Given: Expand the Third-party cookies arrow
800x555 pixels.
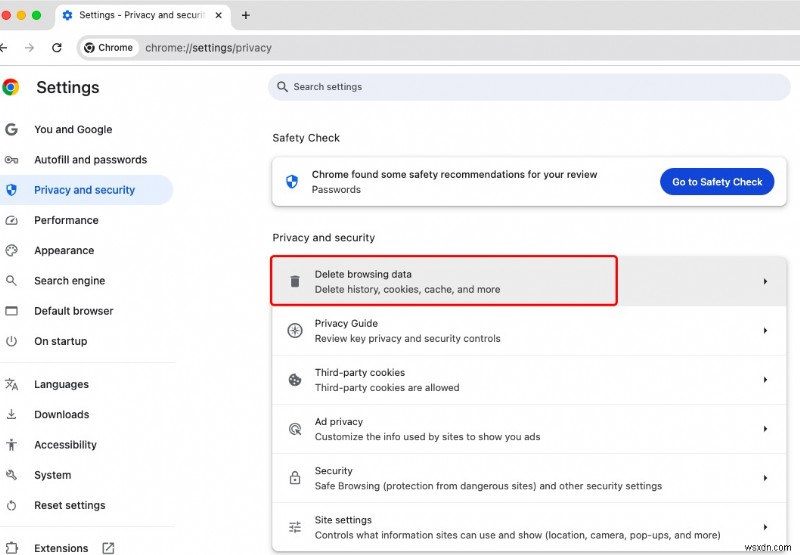Looking at the screenshot, I should click(765, 380).
